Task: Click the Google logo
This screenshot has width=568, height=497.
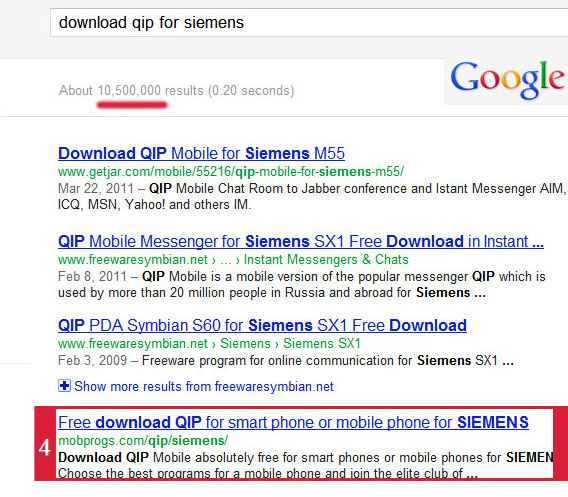Action: pos(507,80)
